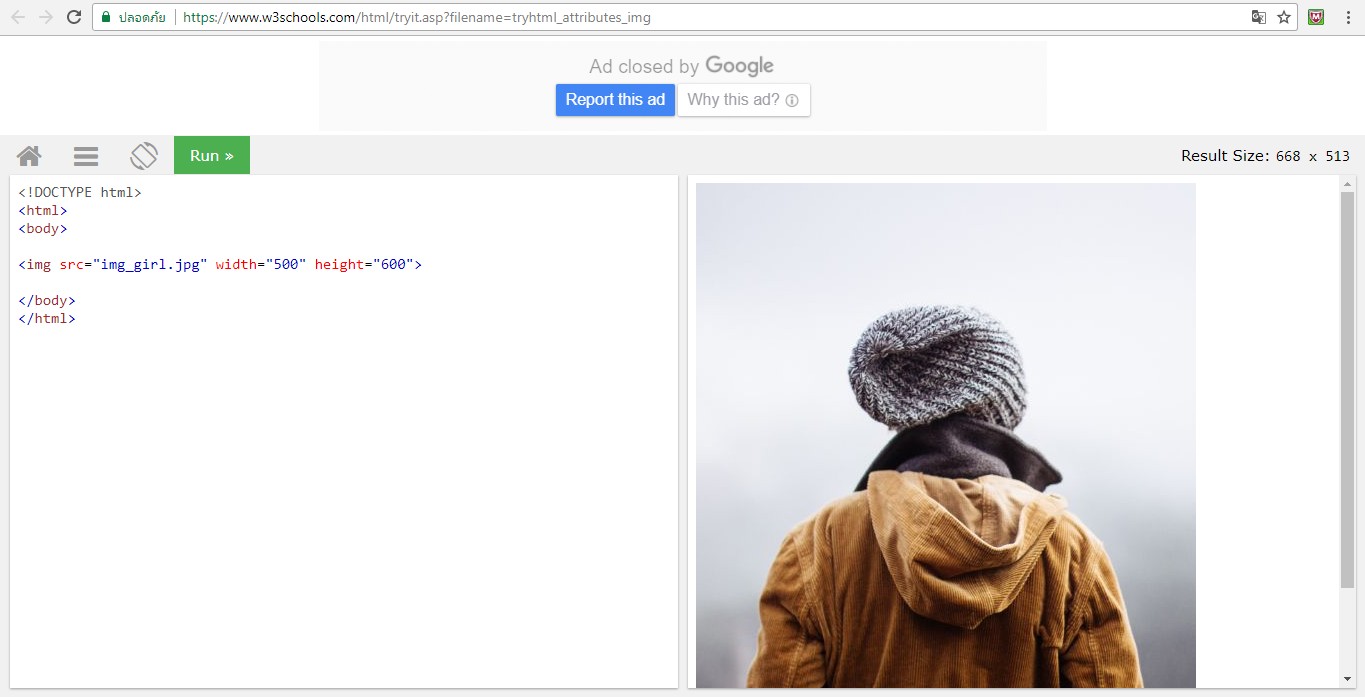Open the Chrome three-dot menu
The height and width of the screenshot is (697, 1365).
[x=1347, y=17]
